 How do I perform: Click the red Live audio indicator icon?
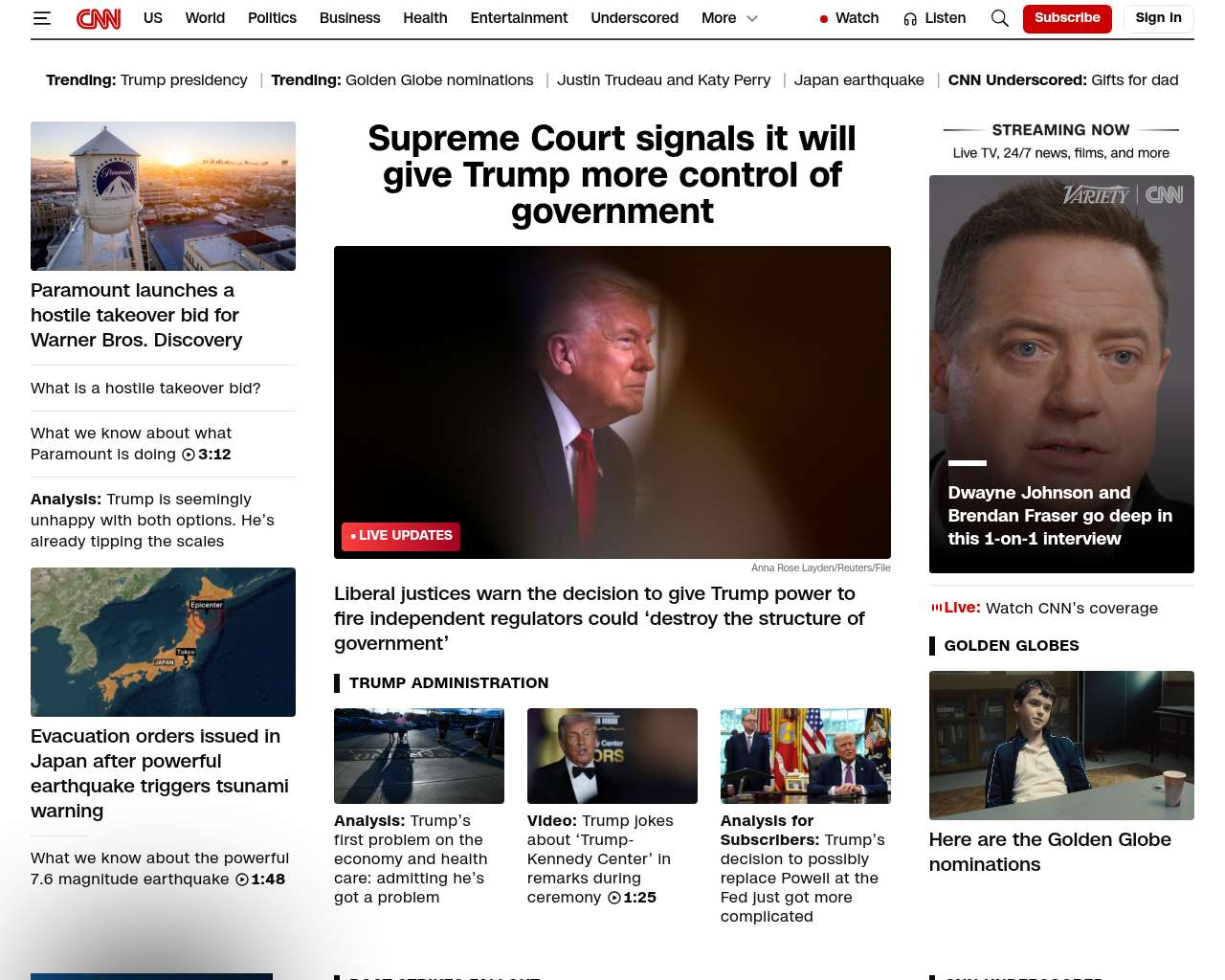[936, 607]
